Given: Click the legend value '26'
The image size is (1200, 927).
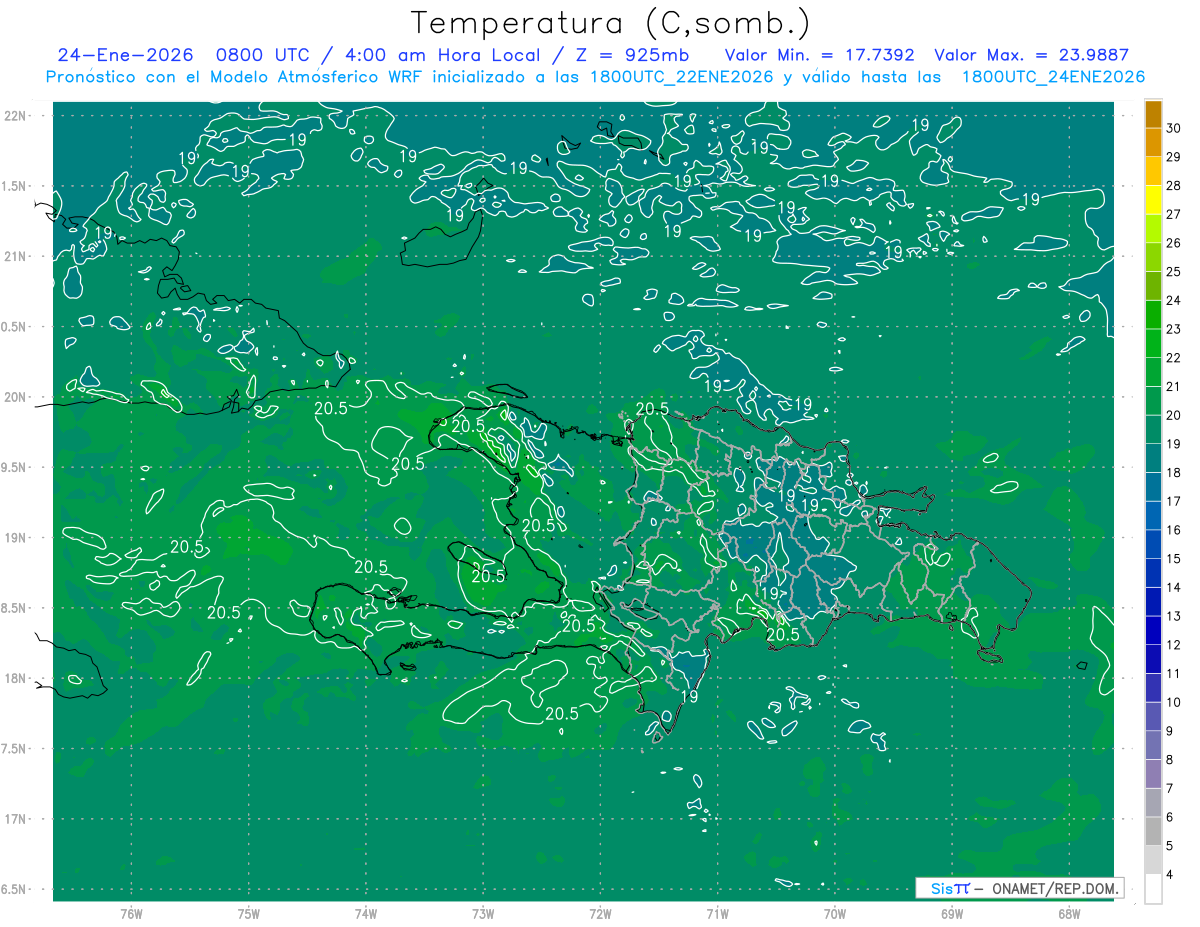Looking at the screenshot, I should [1174, 243].
